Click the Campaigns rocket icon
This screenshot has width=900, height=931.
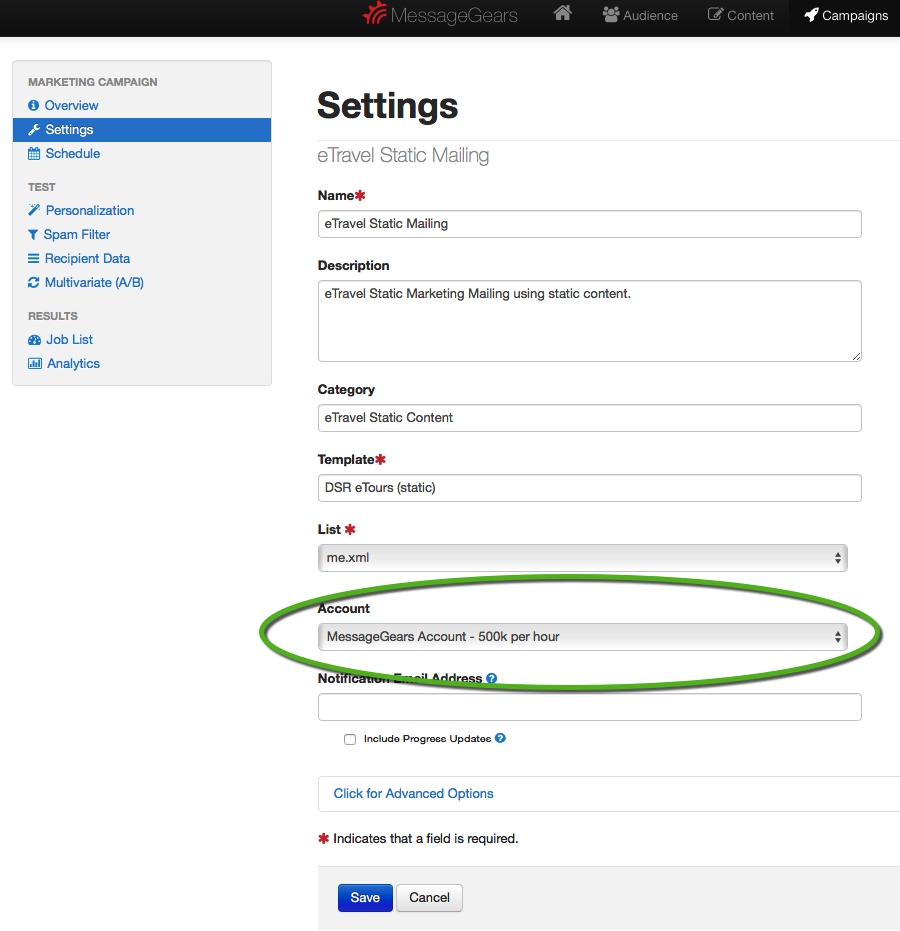811,15
